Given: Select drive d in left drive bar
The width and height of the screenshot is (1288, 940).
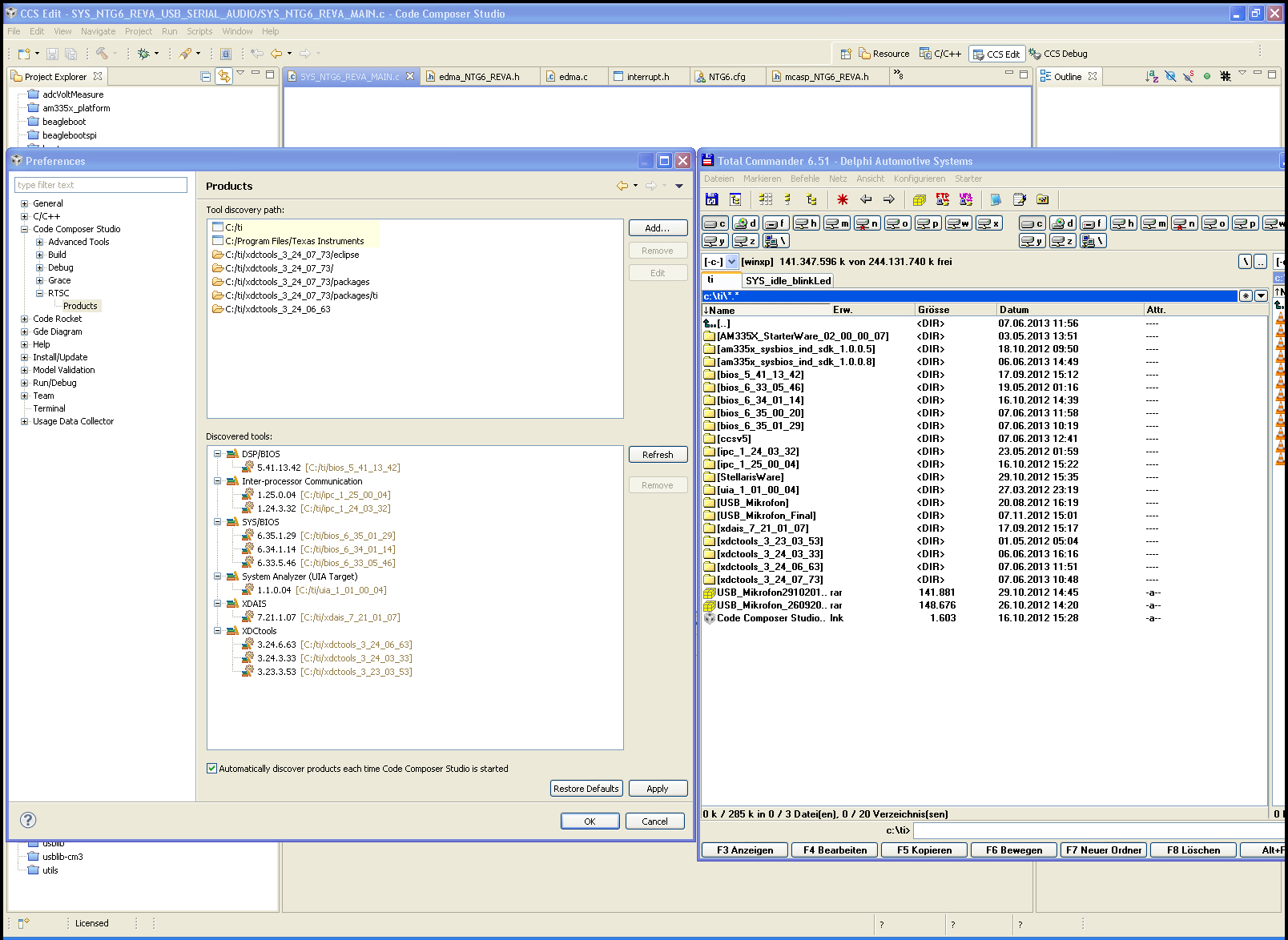Looking at the screenshot, I should (x=746, y=223).
